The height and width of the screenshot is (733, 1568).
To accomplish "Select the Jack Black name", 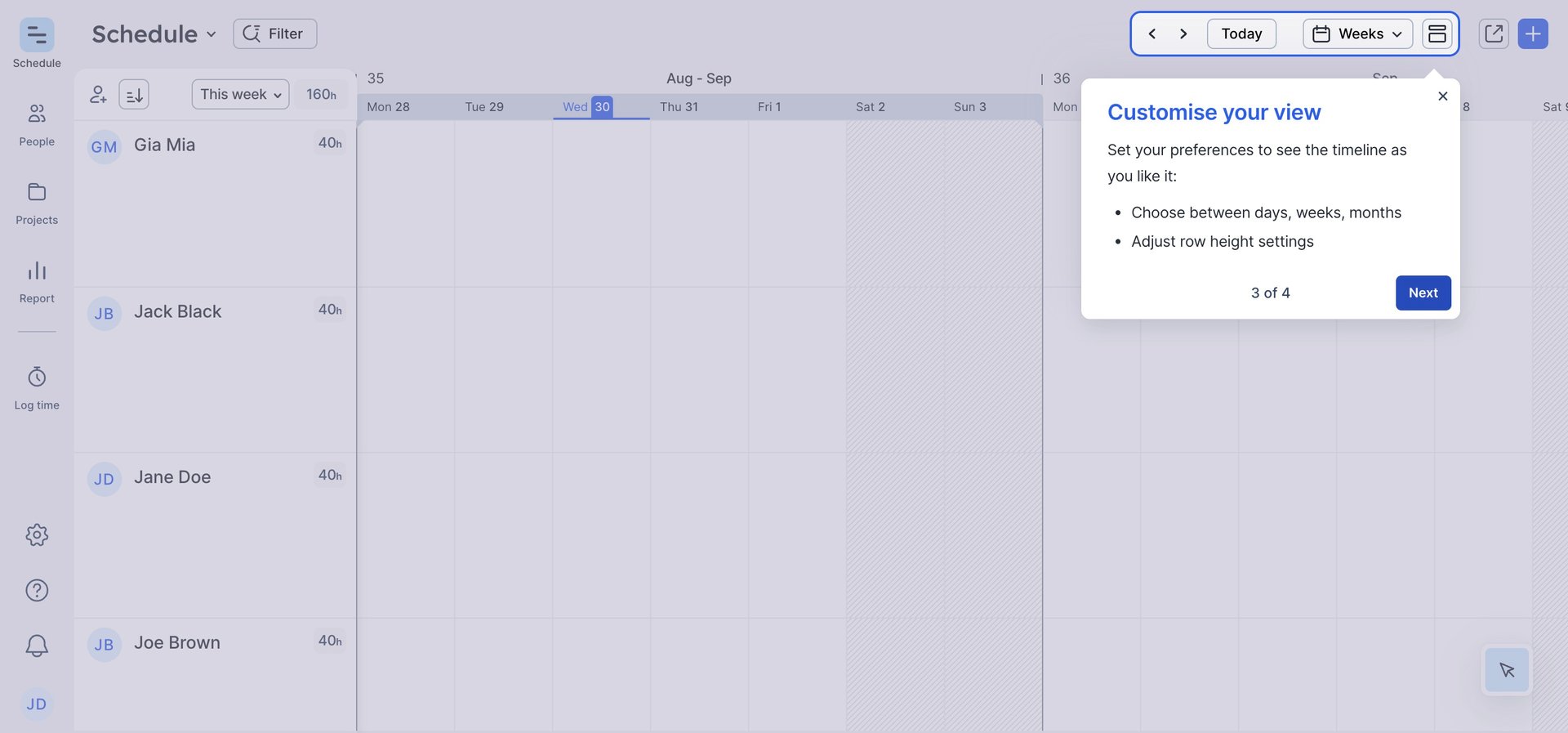I will click(x=178, y=311).
